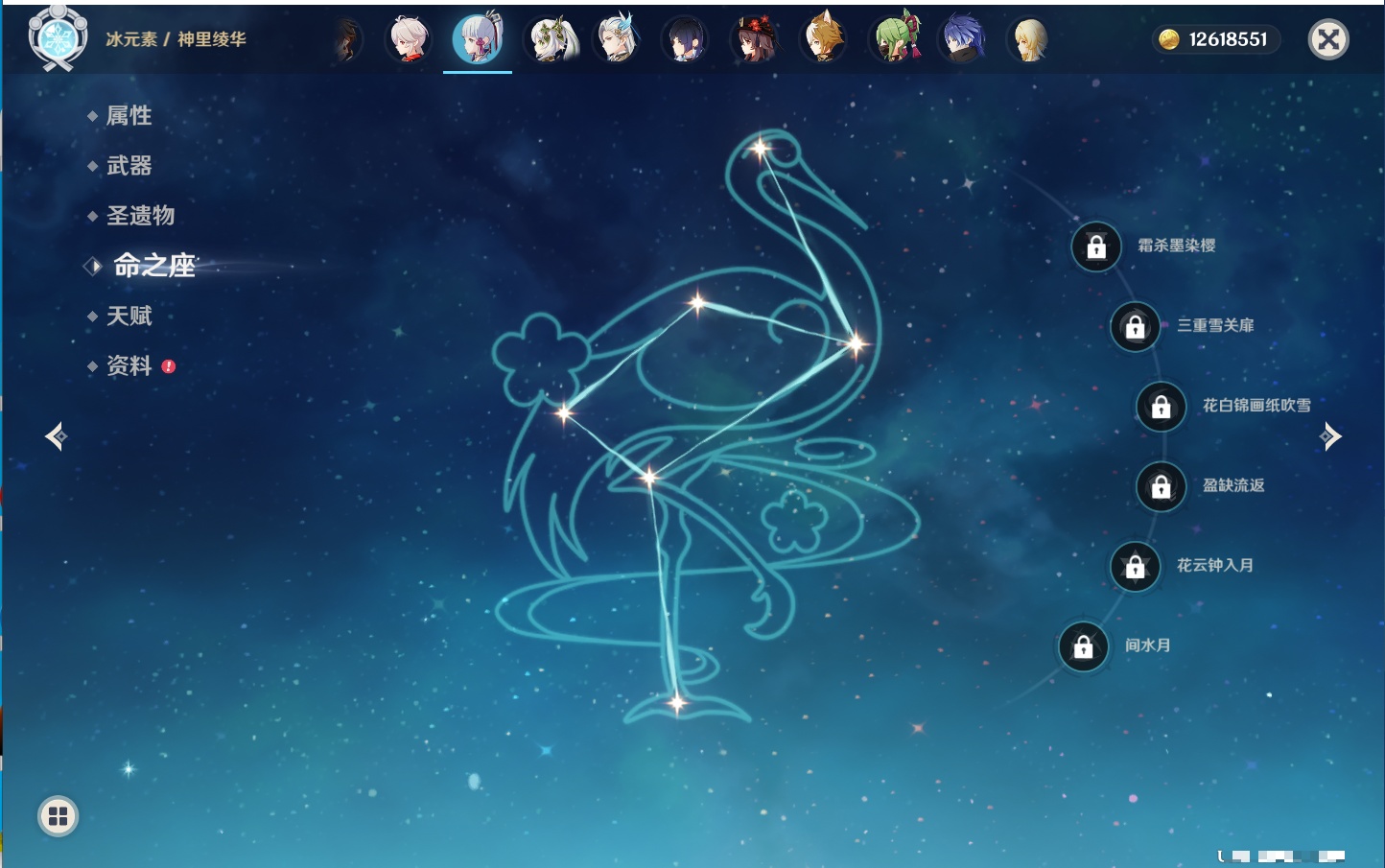1385x868 pixels.
Task: Switch to next character with right arrow
Action: coord(1330,436)
